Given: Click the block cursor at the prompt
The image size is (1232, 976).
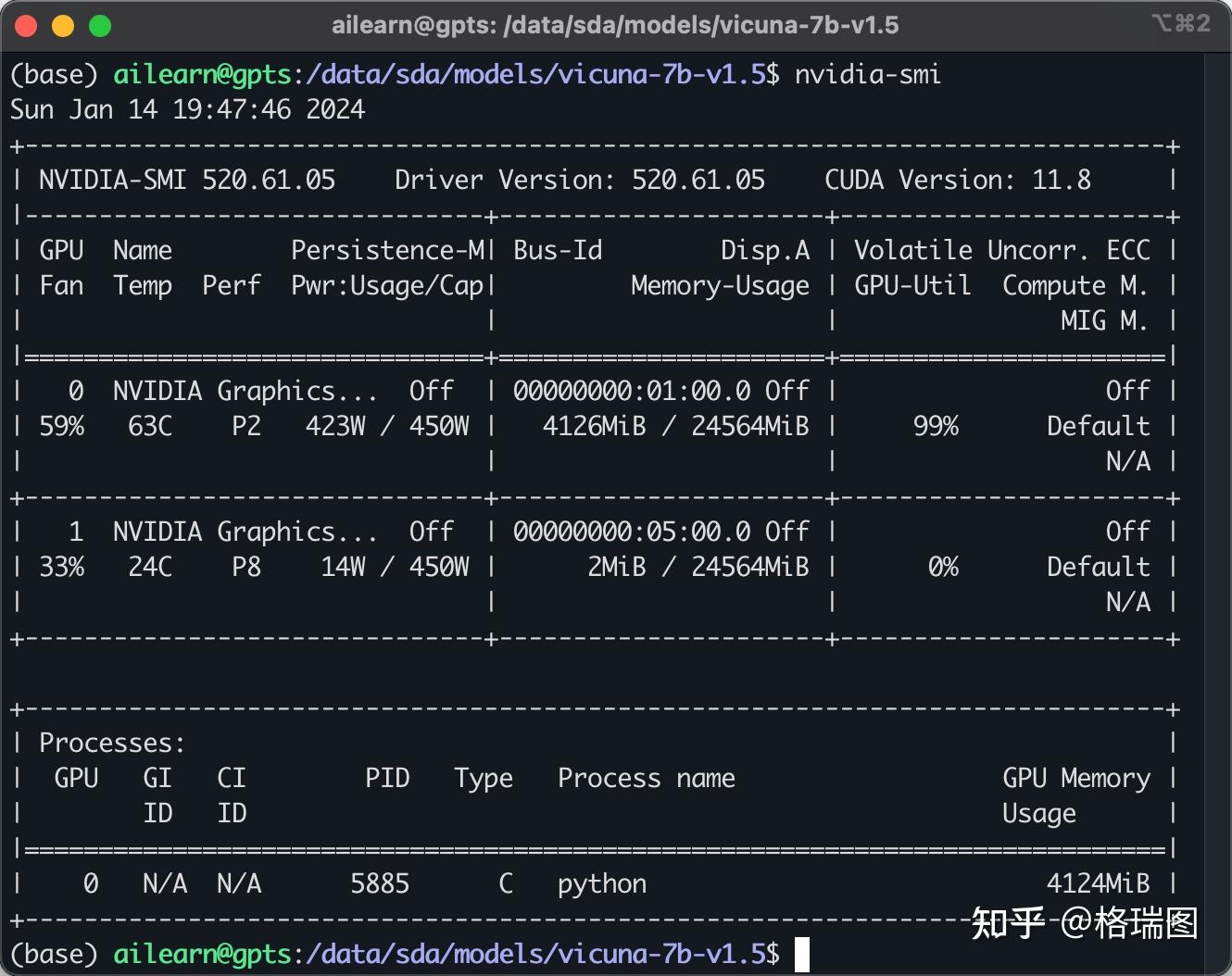Looking at the screenshot, I should pos(802,954).
